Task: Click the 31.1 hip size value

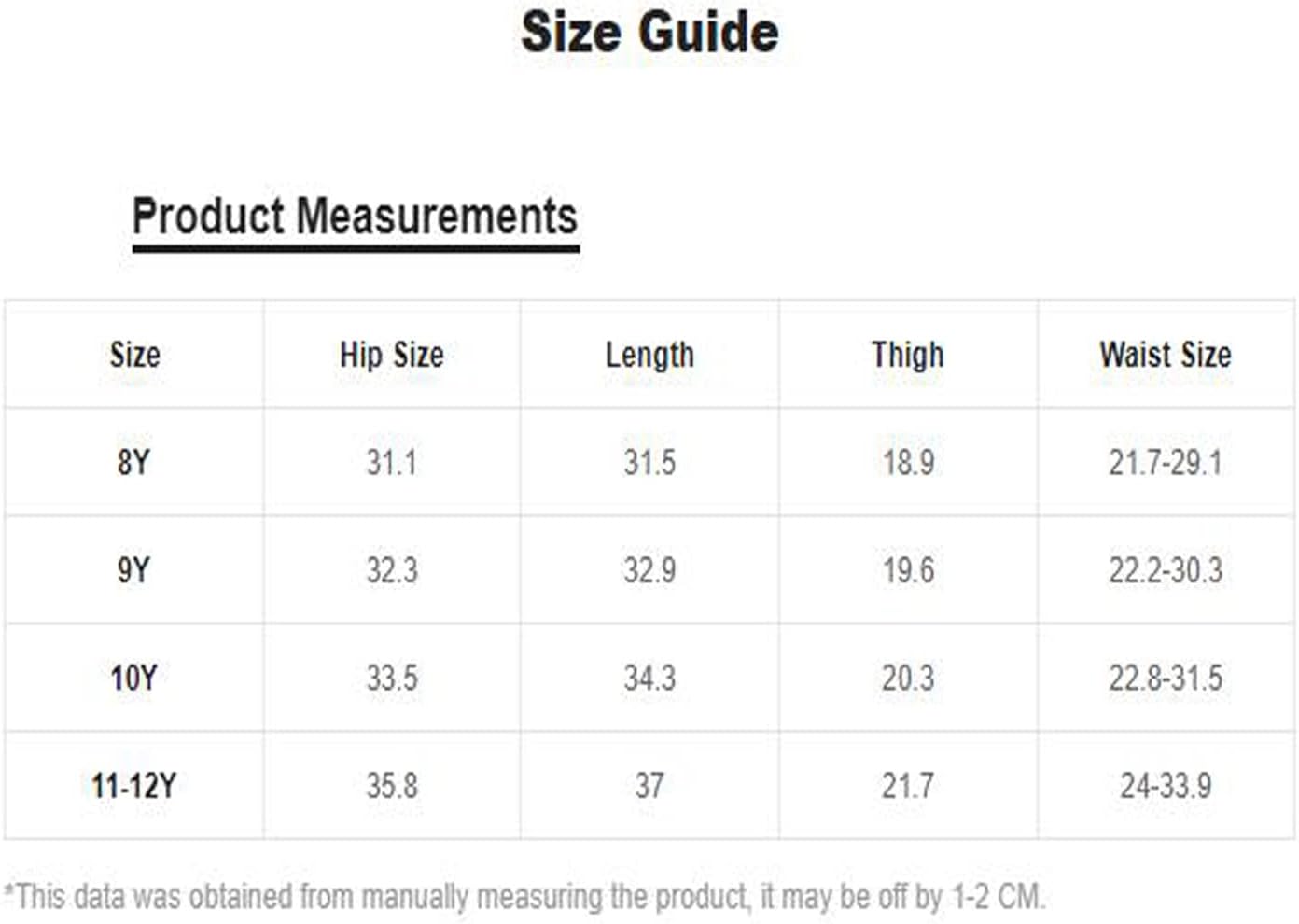Action: click(x=392, y=462)
